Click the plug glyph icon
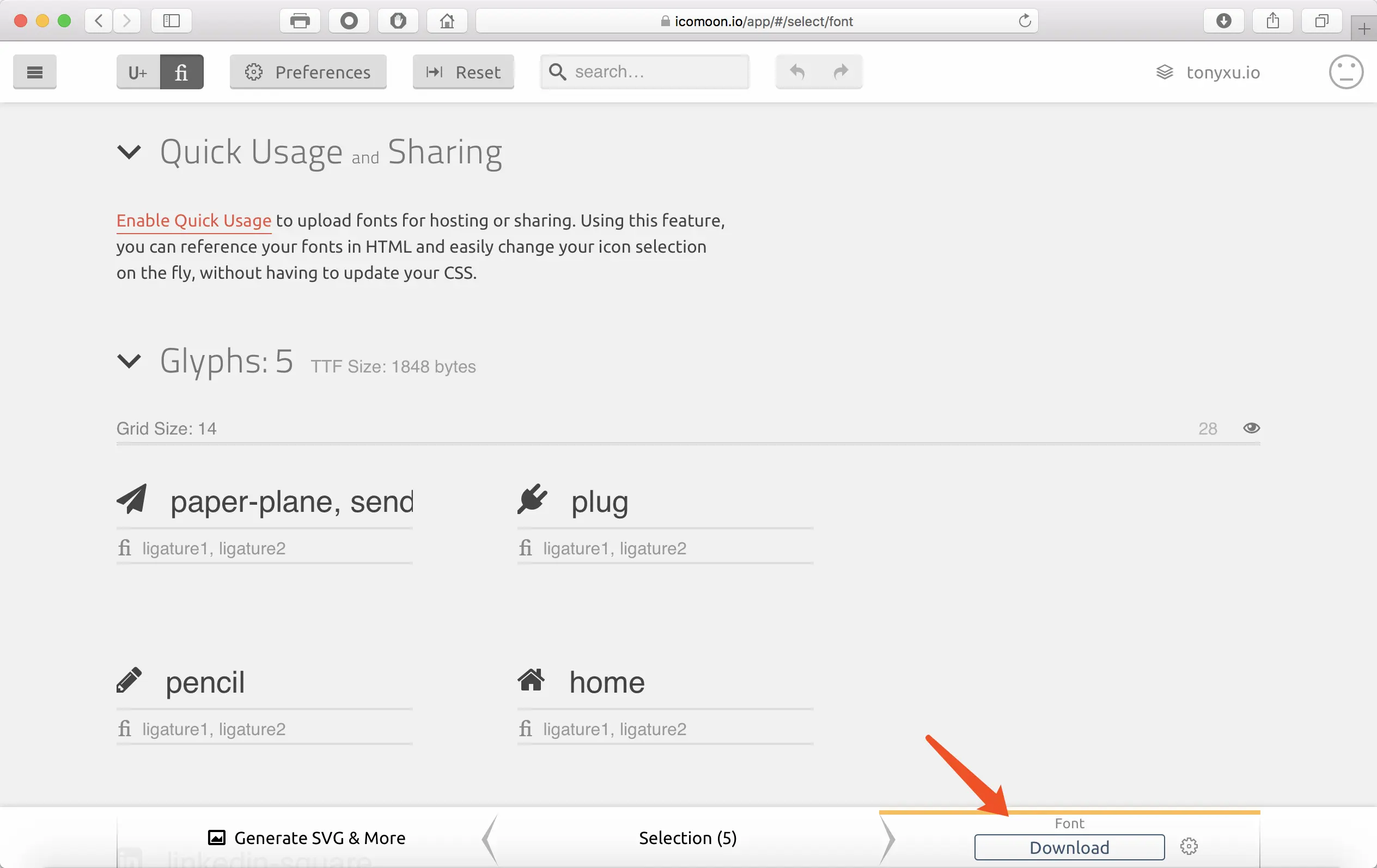This screenshot has width=1377, height=868. 532,499
